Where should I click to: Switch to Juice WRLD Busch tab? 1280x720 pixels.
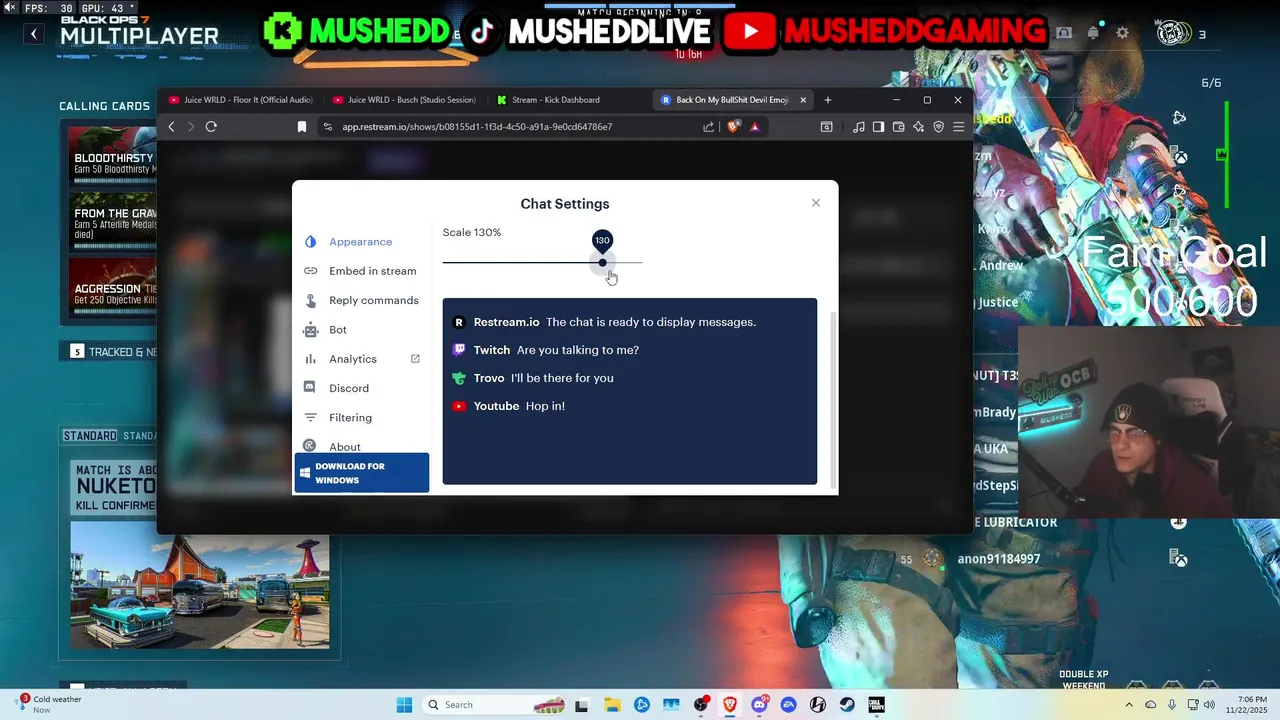(x=404, y=100)
